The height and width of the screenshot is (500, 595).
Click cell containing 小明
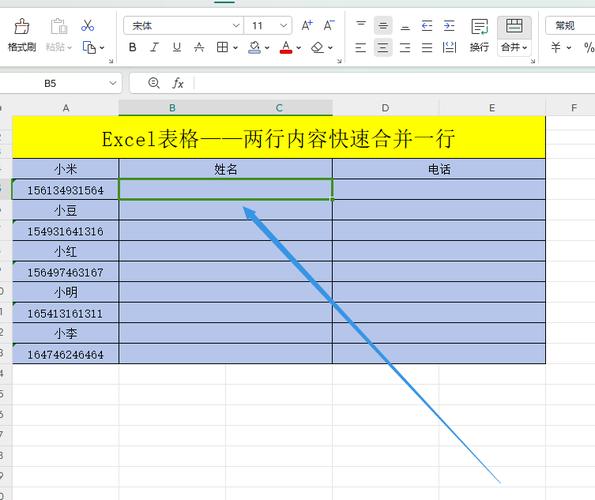coord(66,292)
